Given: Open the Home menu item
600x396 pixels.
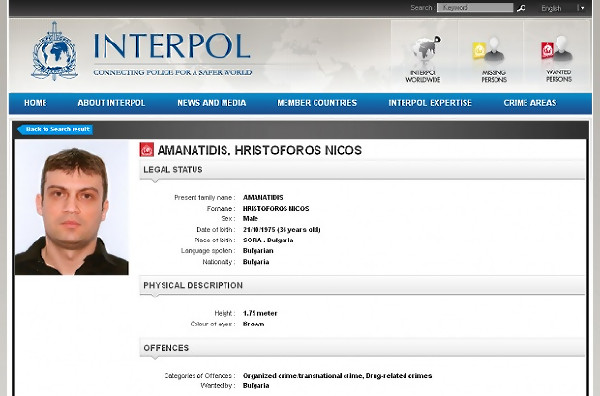Looking at the screenshot, I should [35, 103].
